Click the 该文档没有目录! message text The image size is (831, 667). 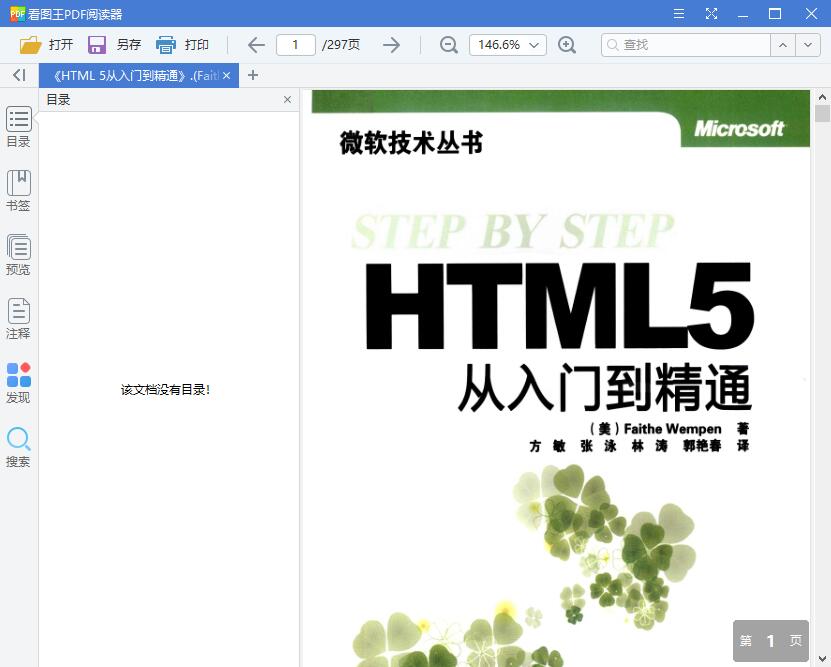click(165, 390)
